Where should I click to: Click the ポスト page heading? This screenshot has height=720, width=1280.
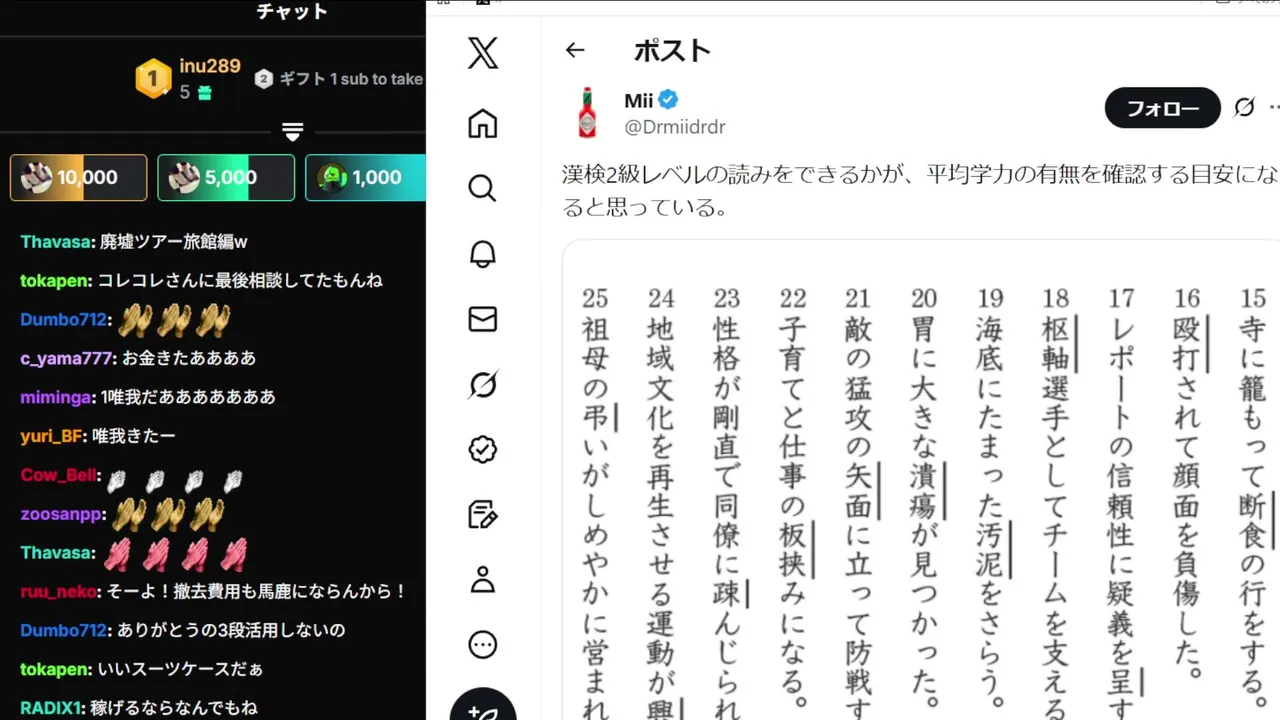click(x=673, y=50)
